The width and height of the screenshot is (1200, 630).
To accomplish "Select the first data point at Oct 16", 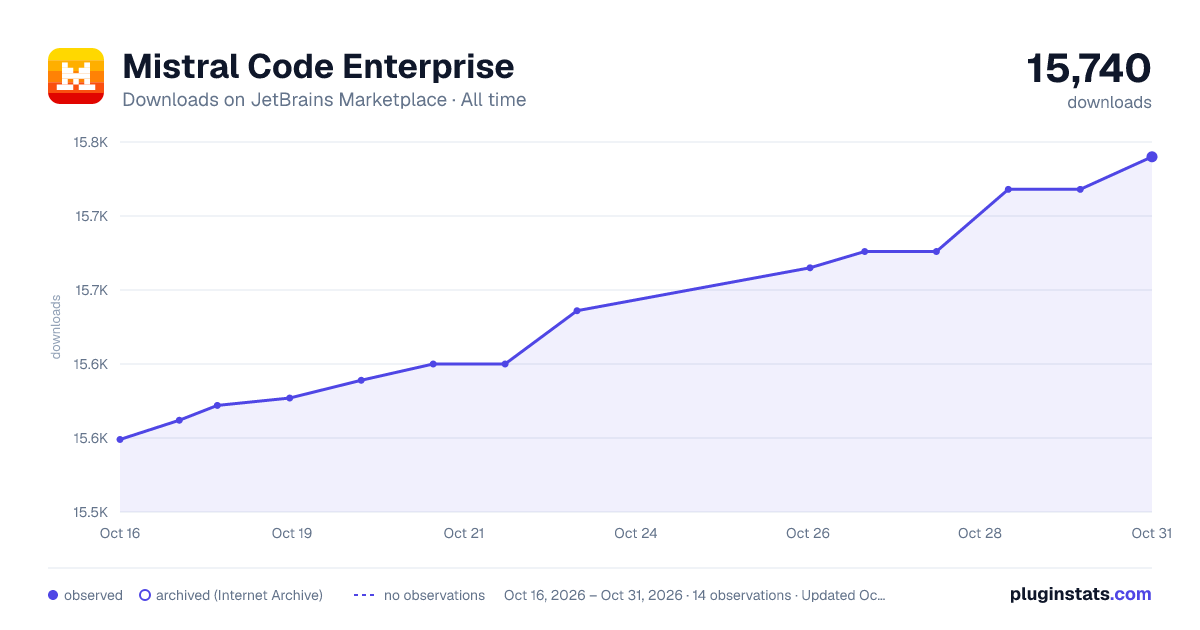I will [x=120, y=440].
